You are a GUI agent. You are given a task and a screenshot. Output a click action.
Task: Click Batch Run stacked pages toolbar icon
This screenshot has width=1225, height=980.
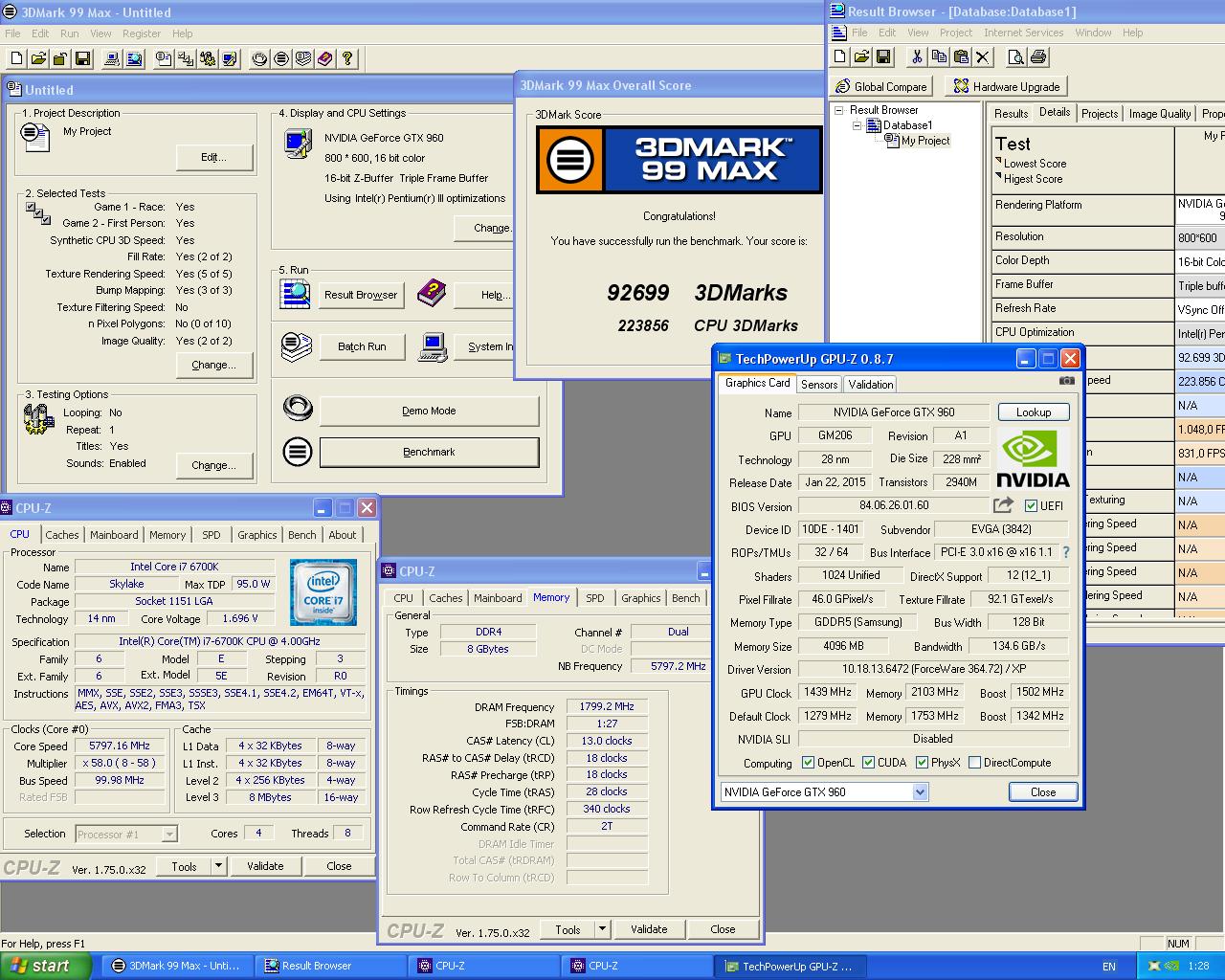(303, 58)
